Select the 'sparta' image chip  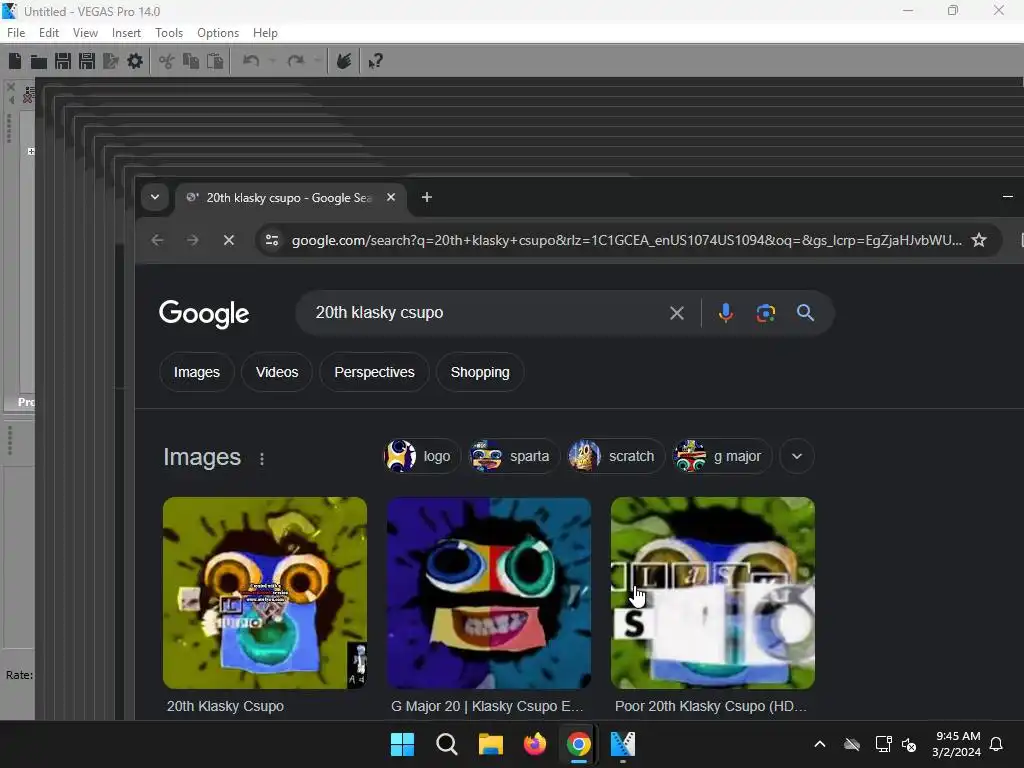(x=514, y=456)
